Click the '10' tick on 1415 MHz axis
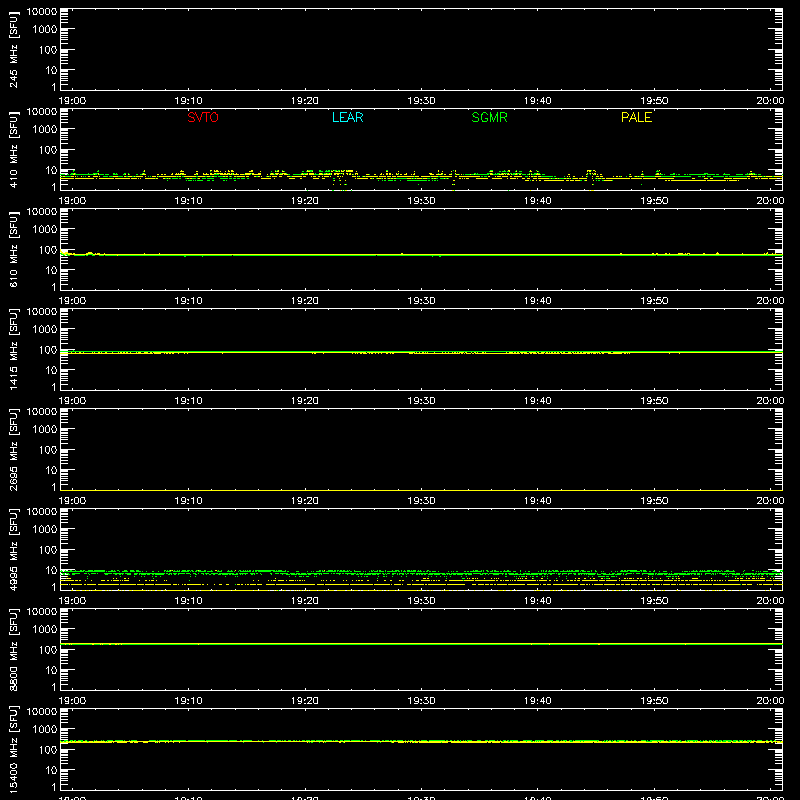The width and height of the screenshot is (800, 800). click(x=51, y=370)
